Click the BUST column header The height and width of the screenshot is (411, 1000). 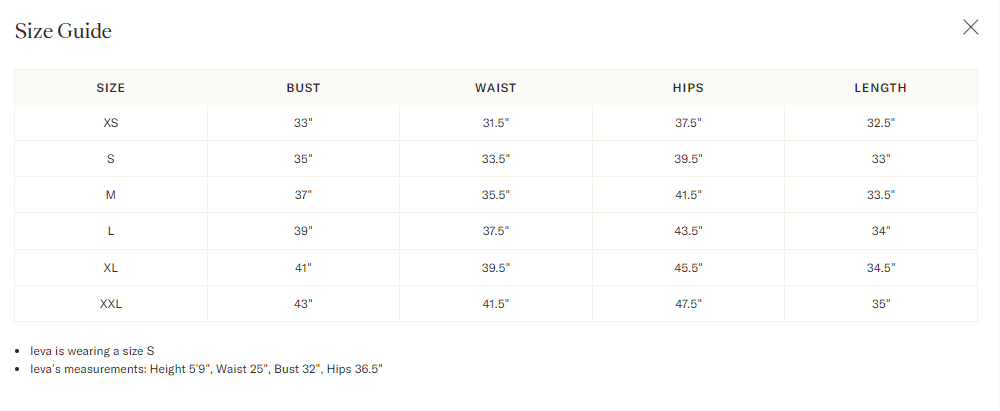303,88
